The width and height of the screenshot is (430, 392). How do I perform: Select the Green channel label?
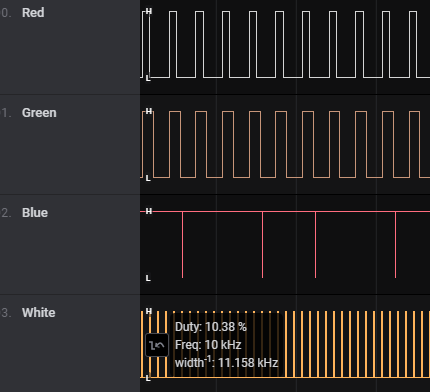(39, 113)
